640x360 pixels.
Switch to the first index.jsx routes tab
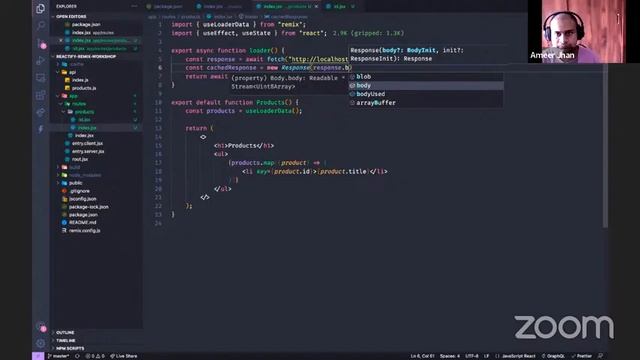(219, 7)
